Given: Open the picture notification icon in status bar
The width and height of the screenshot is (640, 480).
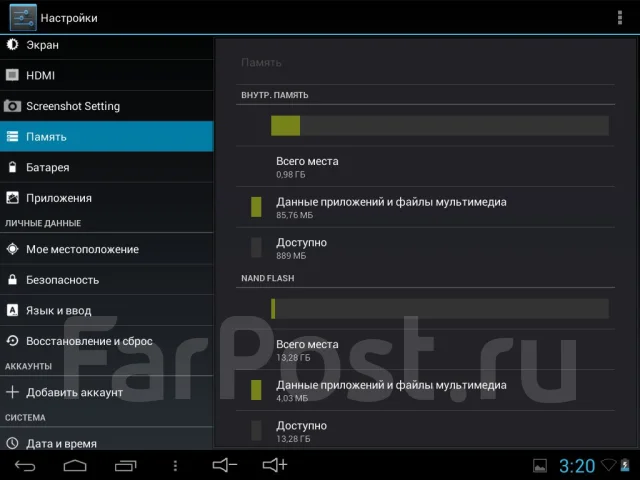Looking at the screenshot, I should tap(540, 466).
